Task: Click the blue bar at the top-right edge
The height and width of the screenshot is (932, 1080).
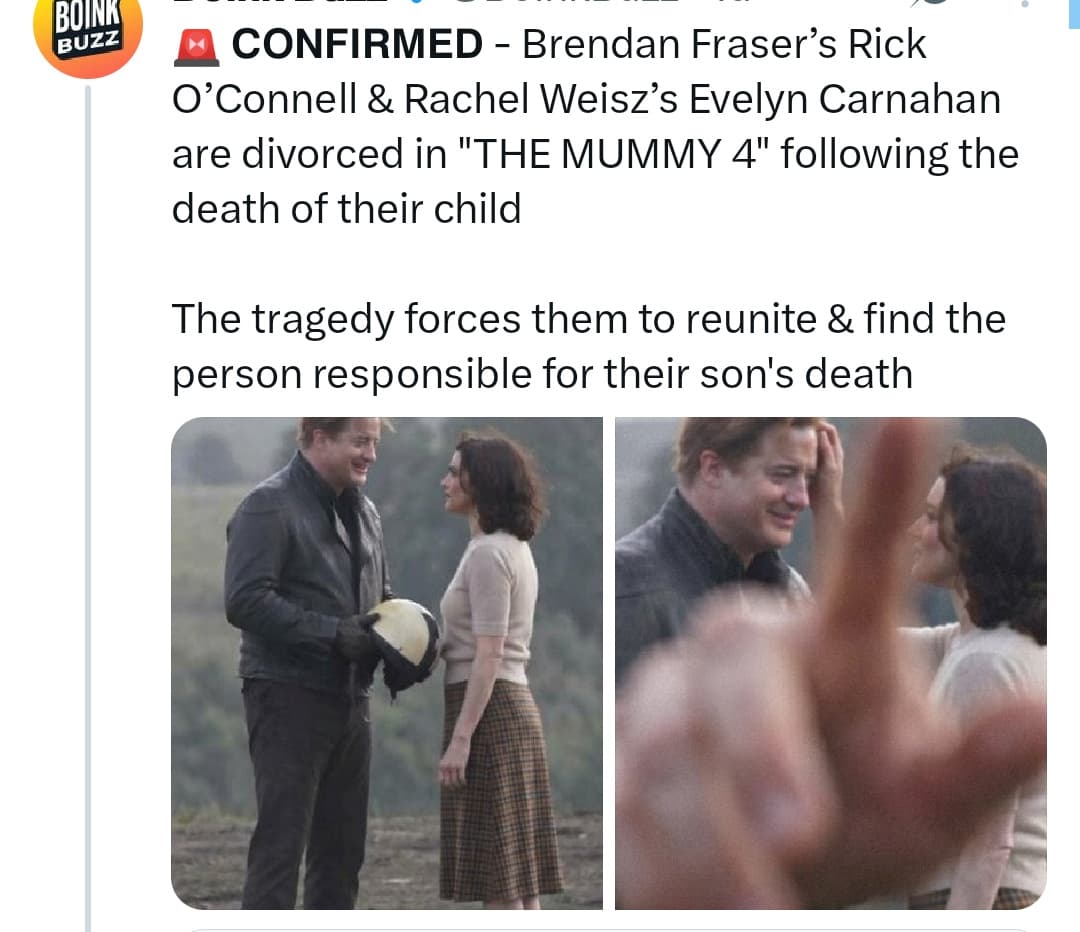Action: click(x=1074, y=14)
